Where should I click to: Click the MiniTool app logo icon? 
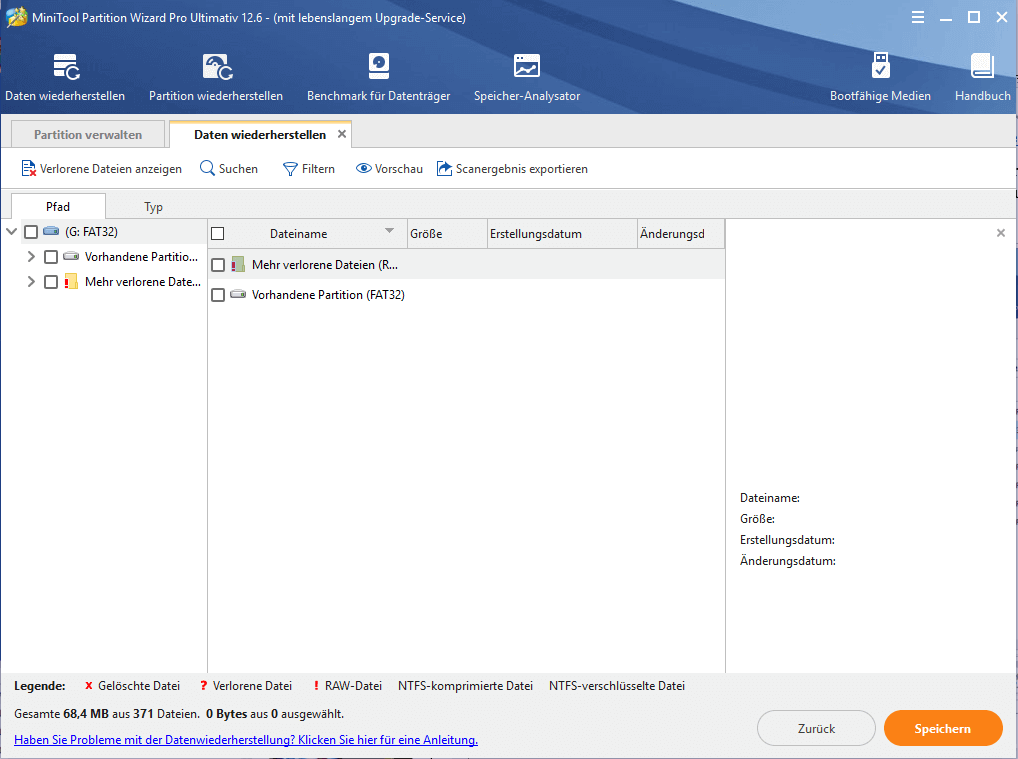point(16,18)
